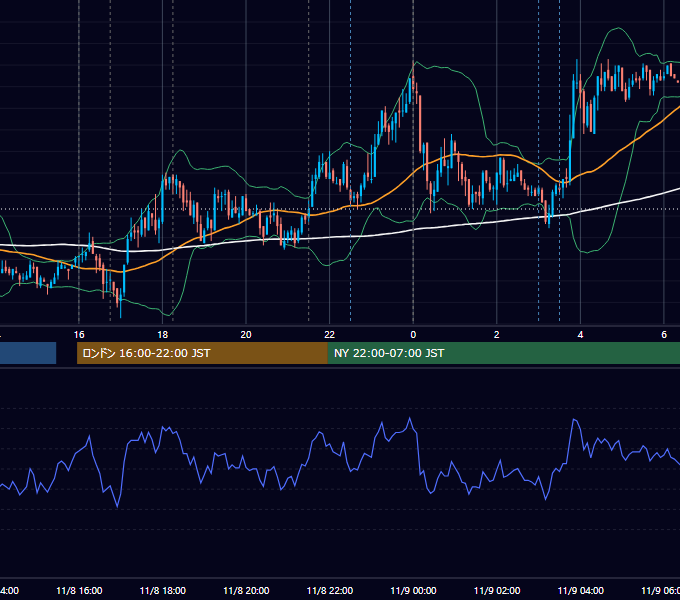Select the NY 22:00-07:00 JST session bar

tap(503, 353)
